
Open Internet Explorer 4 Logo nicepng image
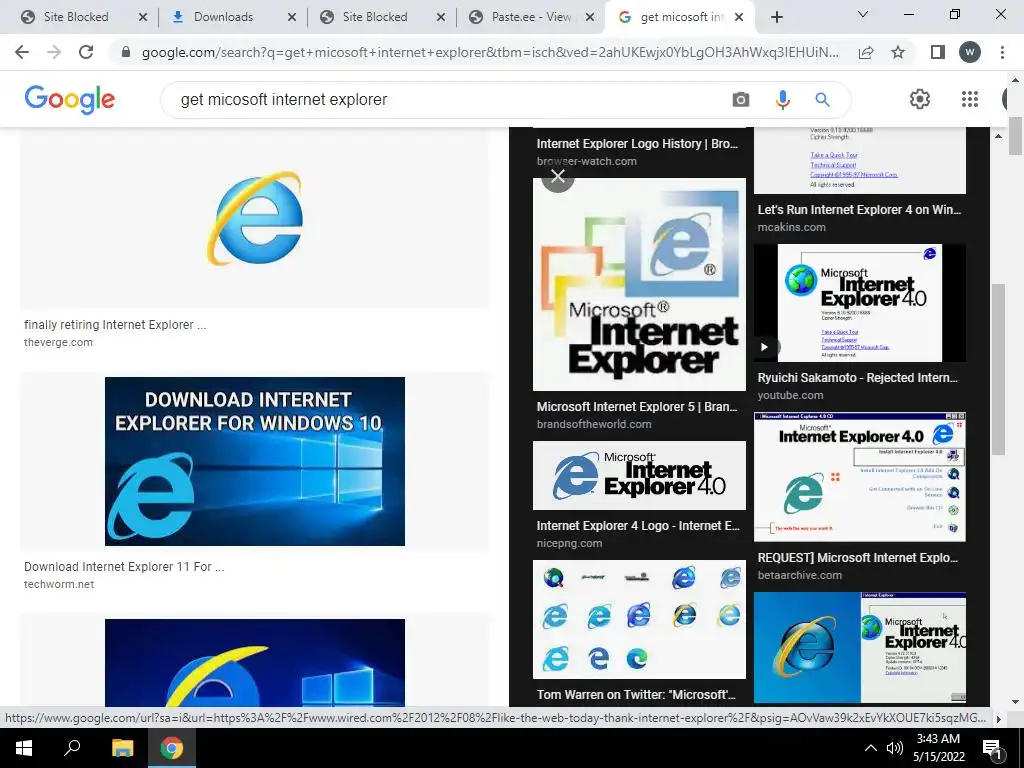[x=639, y=475]
